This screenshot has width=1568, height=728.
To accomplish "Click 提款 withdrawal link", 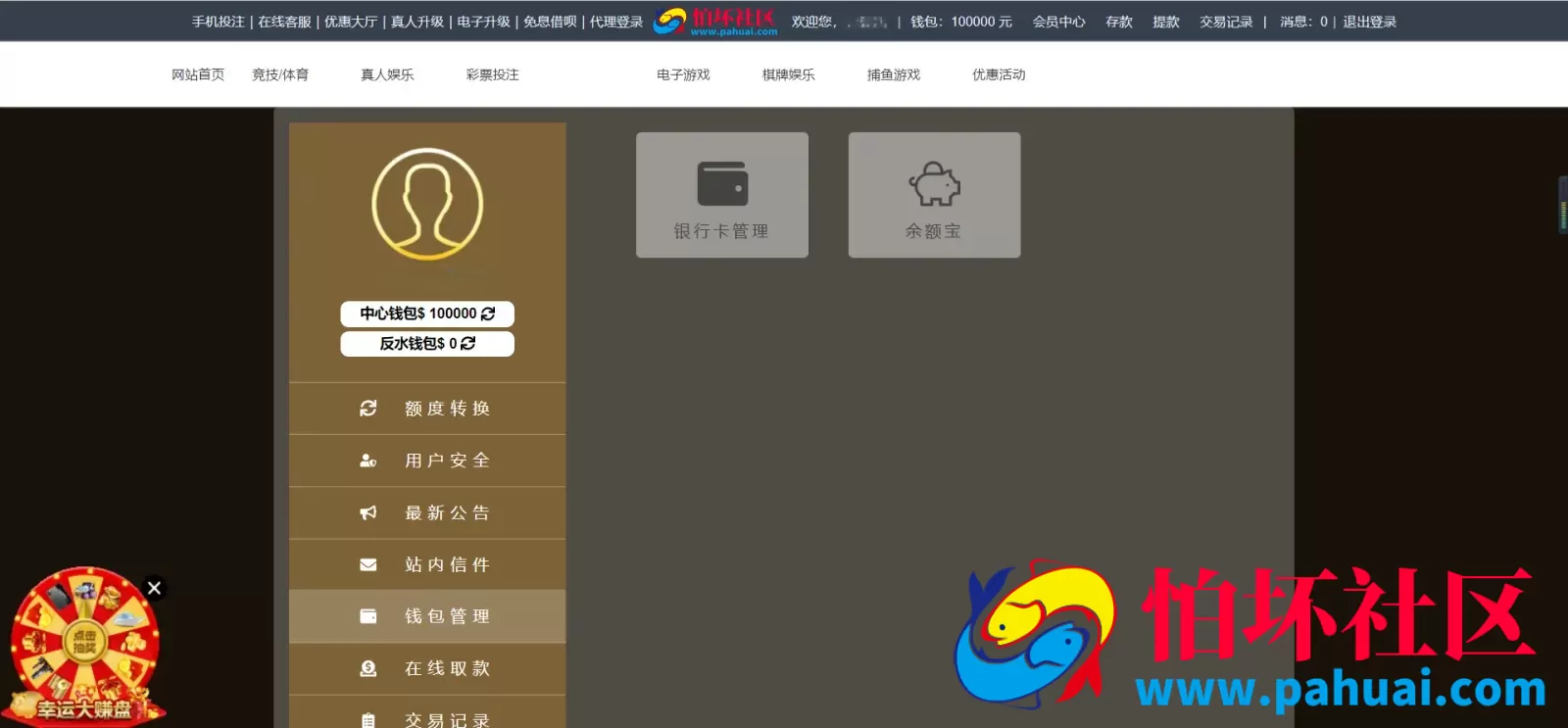I will point(1166,22).
